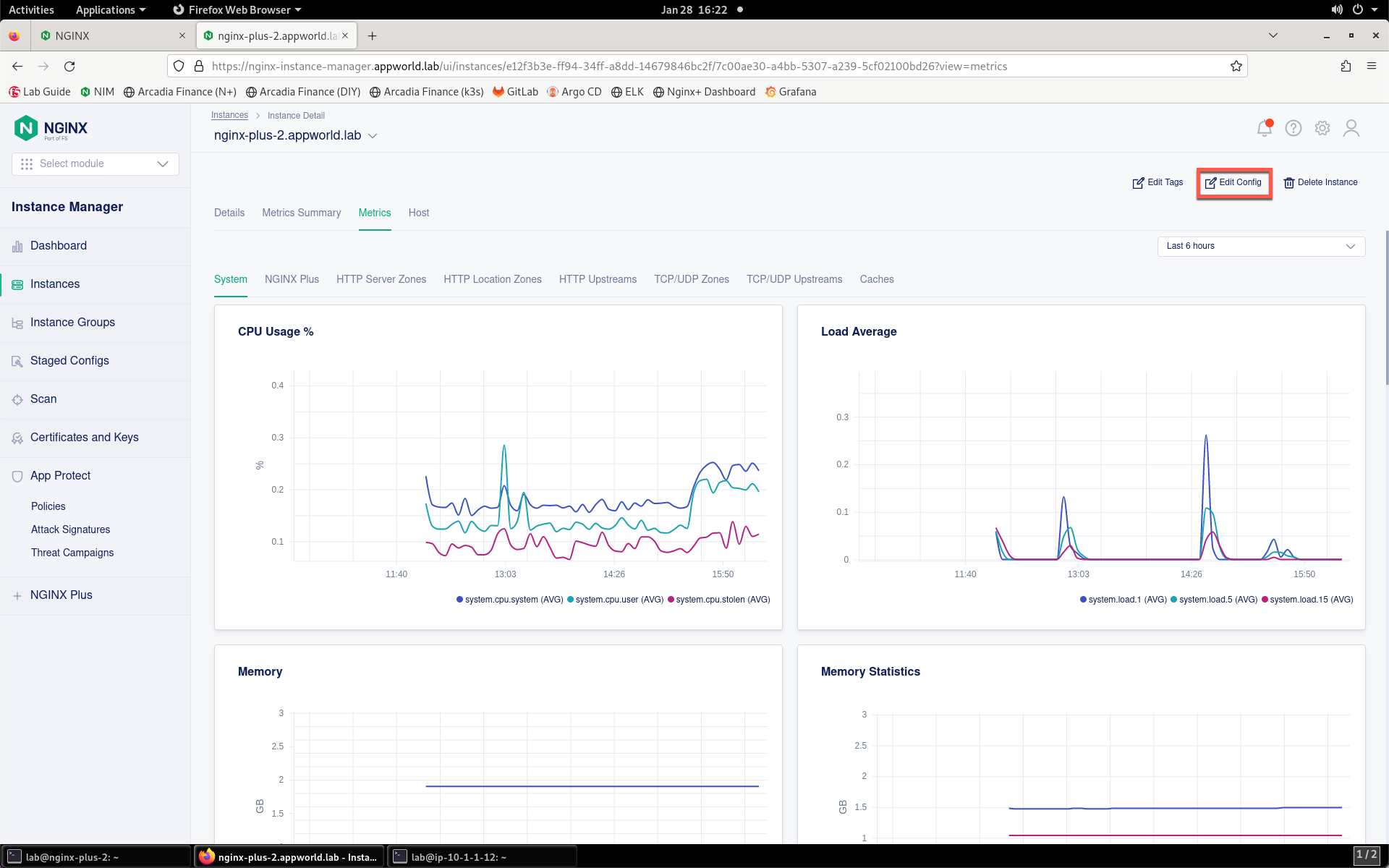1389x868 pixels.
Task: Open lab@nginx-plus-2 terminal in taskbar
Action: (95, 857)
